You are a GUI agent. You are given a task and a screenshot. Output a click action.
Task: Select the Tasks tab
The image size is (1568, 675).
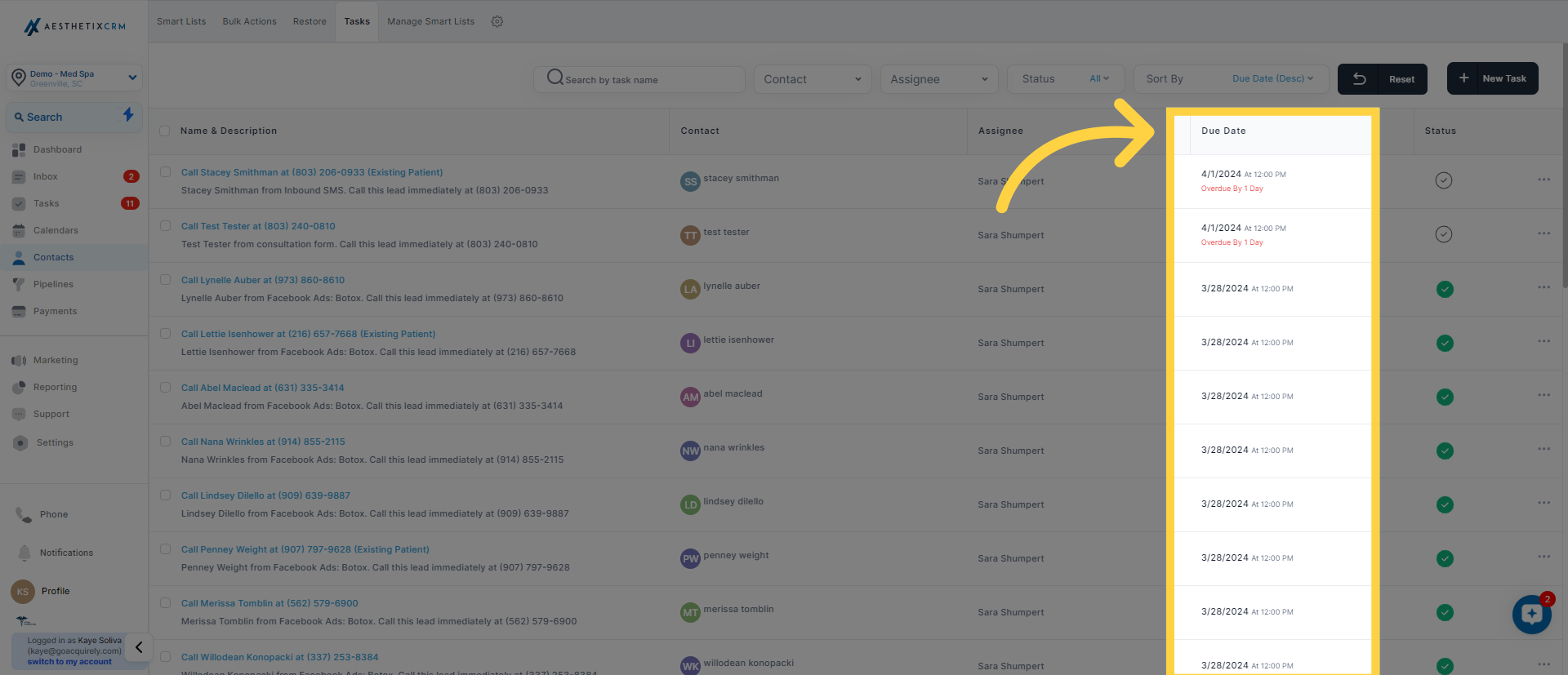coord(357,21)
